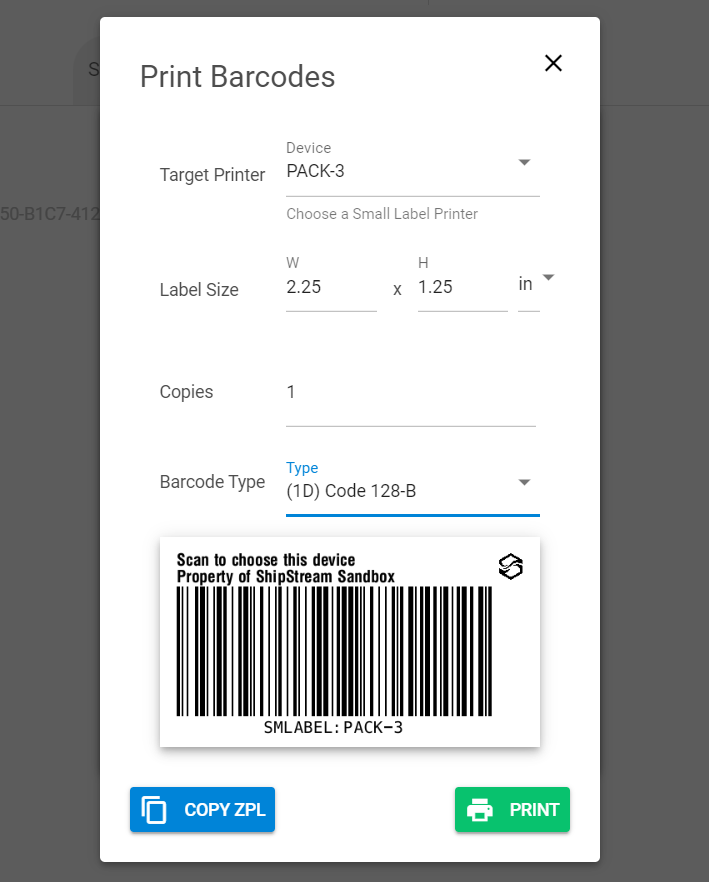The height and width of the screenshot is (882, 709).
Task: Focus the label height field 1.25
Action: point(461,287)
